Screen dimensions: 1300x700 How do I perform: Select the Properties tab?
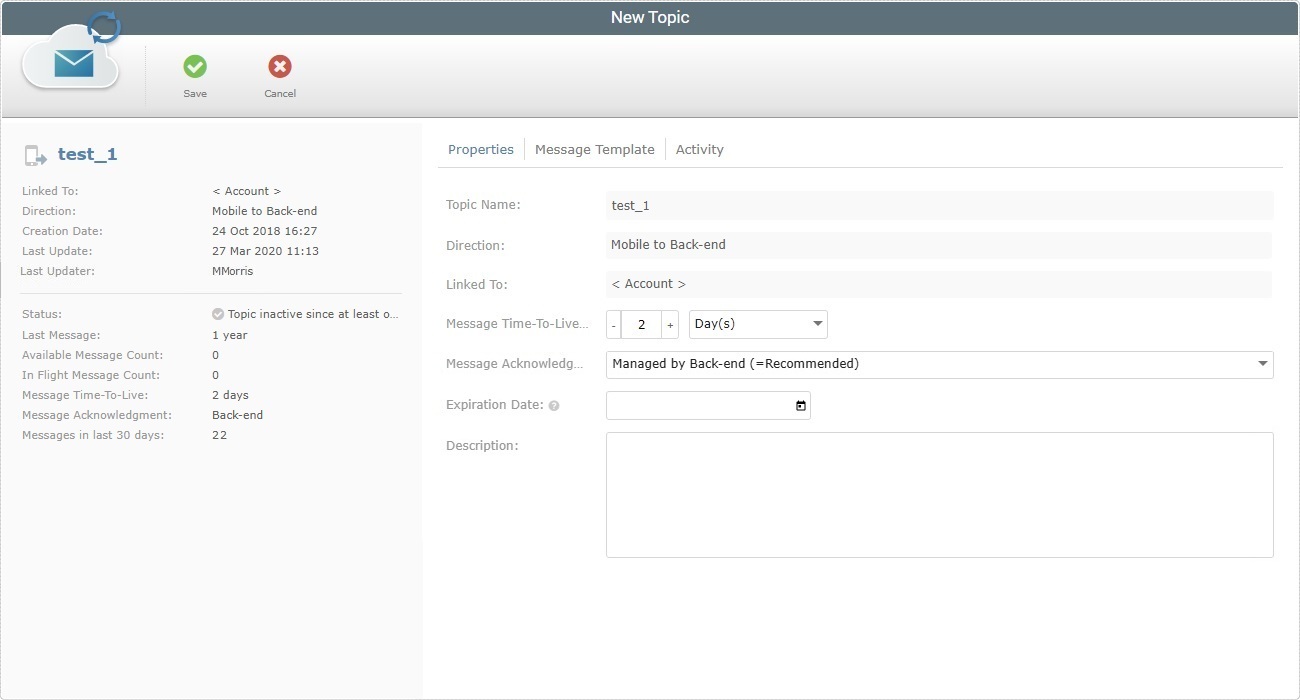click(481, 149)
